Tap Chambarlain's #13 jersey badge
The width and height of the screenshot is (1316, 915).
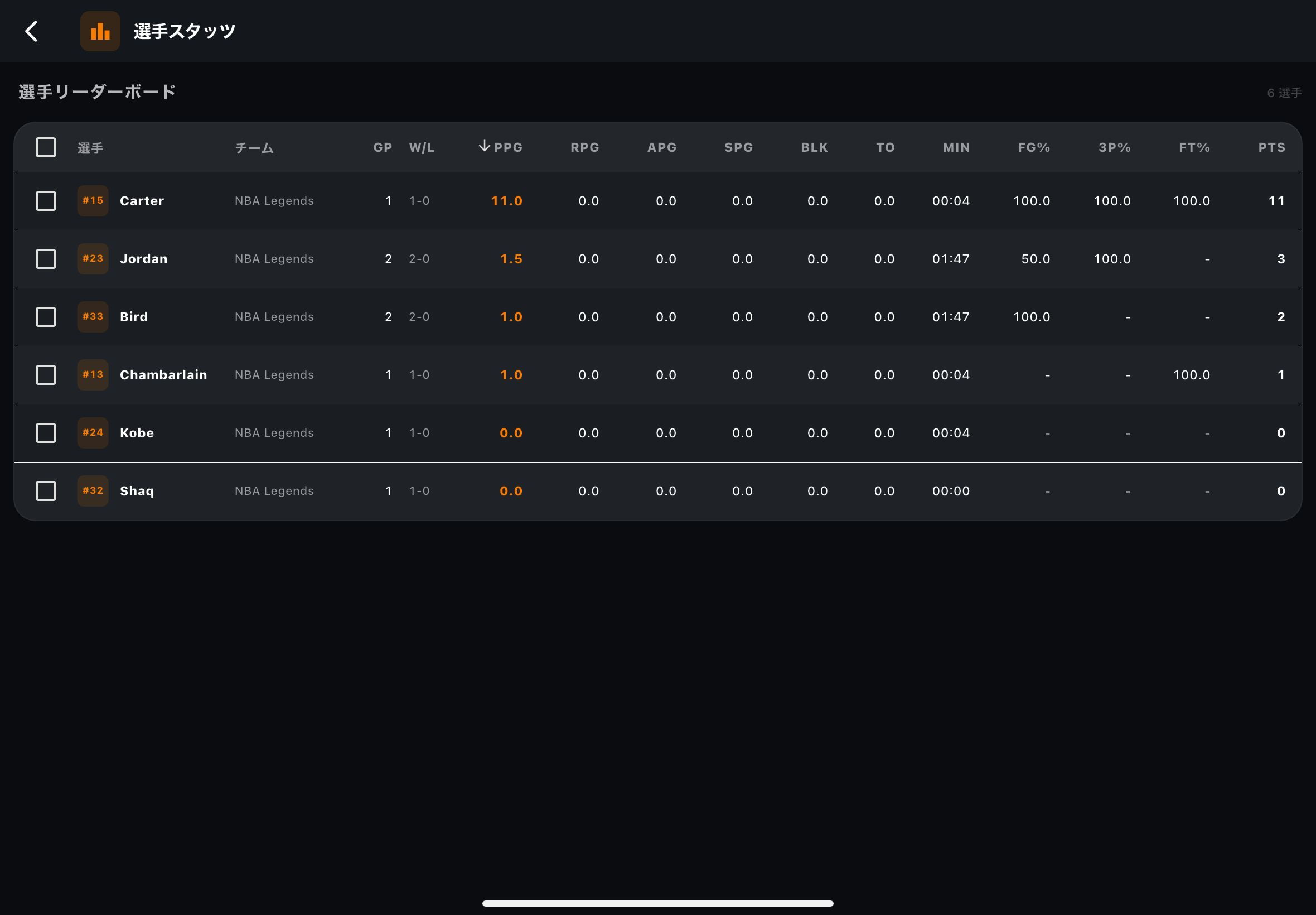point(93,374)
